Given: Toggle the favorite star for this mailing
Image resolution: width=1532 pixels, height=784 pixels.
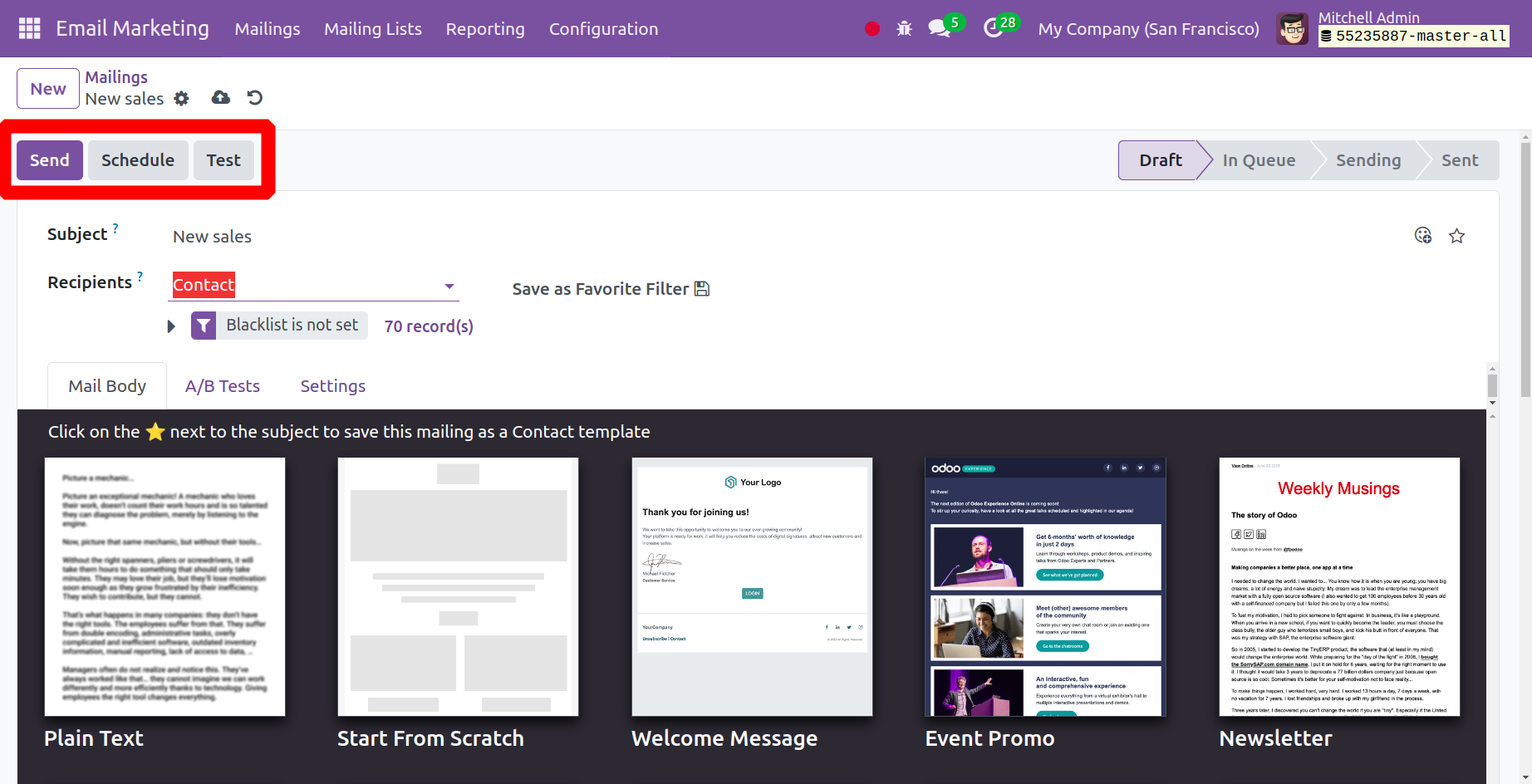Looking at the screenshot, I should (1456, 236).
